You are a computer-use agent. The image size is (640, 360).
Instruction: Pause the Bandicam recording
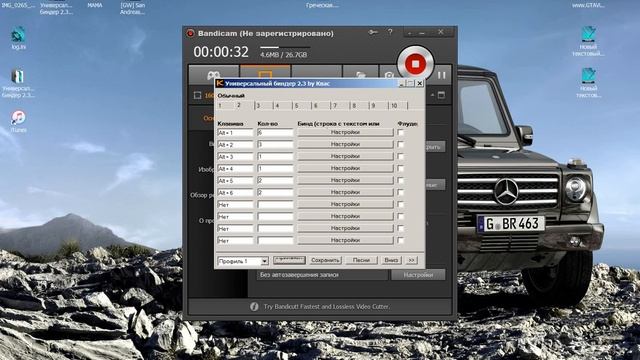pos(442,75)
